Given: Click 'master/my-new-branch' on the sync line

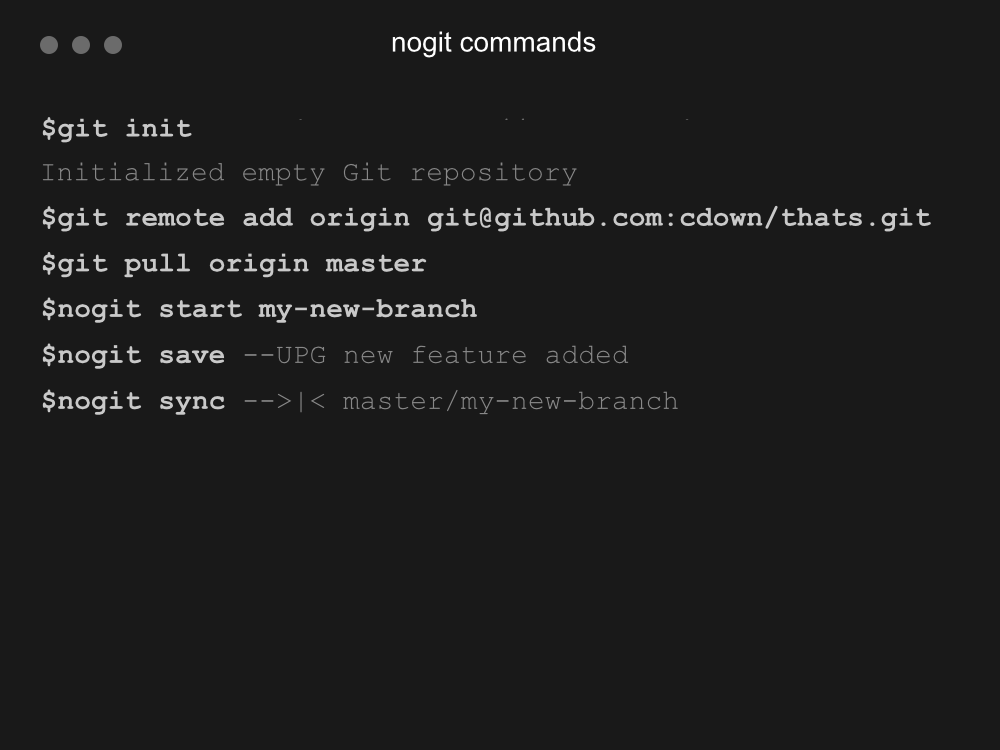Looking at the screenshot, I should (x=510, y=401).
